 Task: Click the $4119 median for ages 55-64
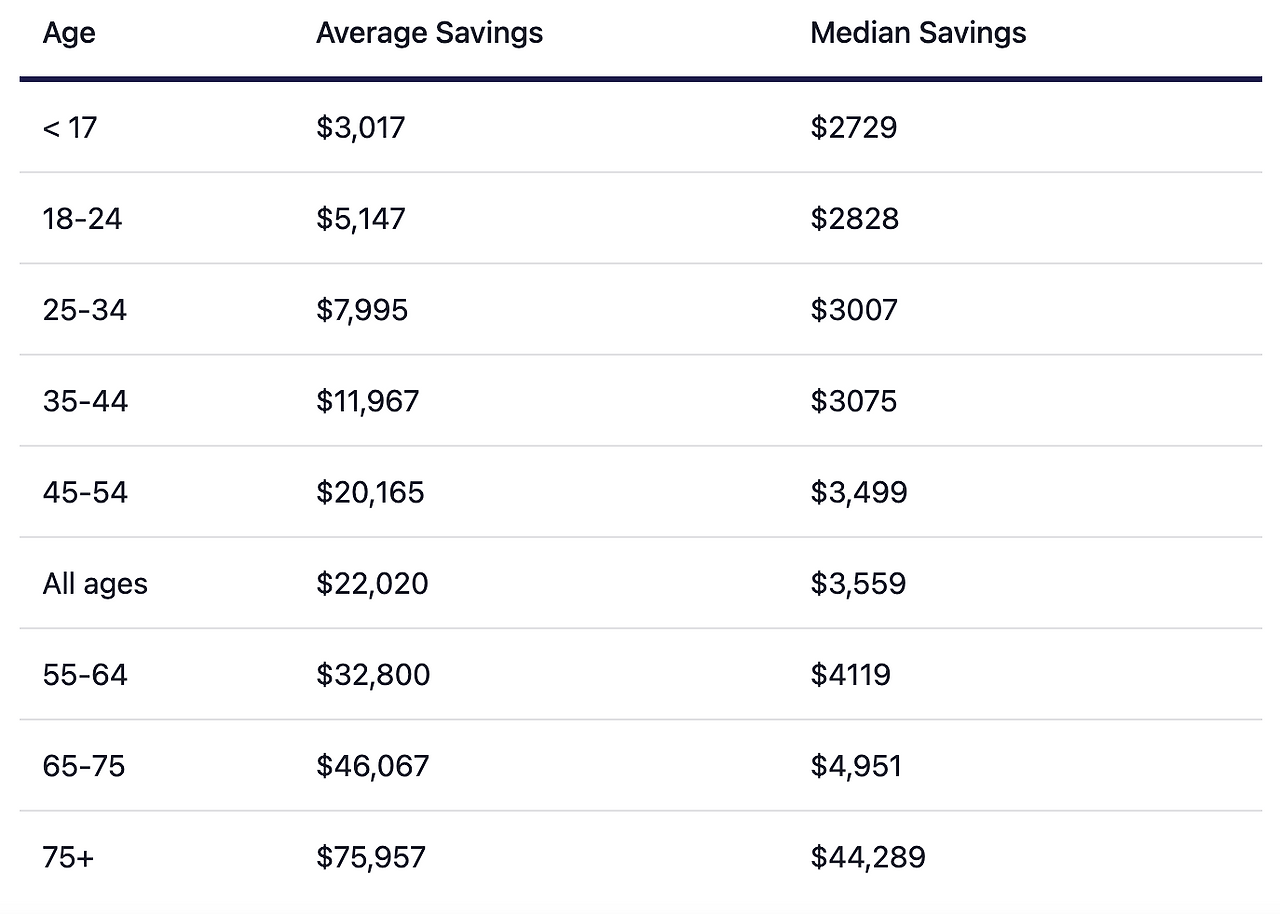click(x=850, y=675)
